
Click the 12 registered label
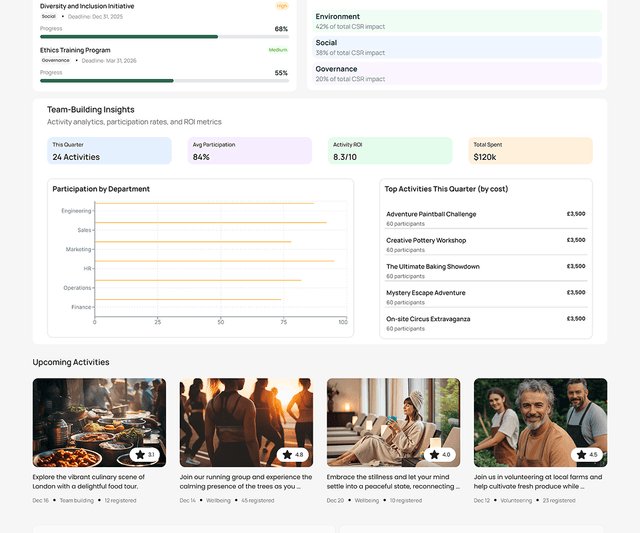click(x=120, y=500)
